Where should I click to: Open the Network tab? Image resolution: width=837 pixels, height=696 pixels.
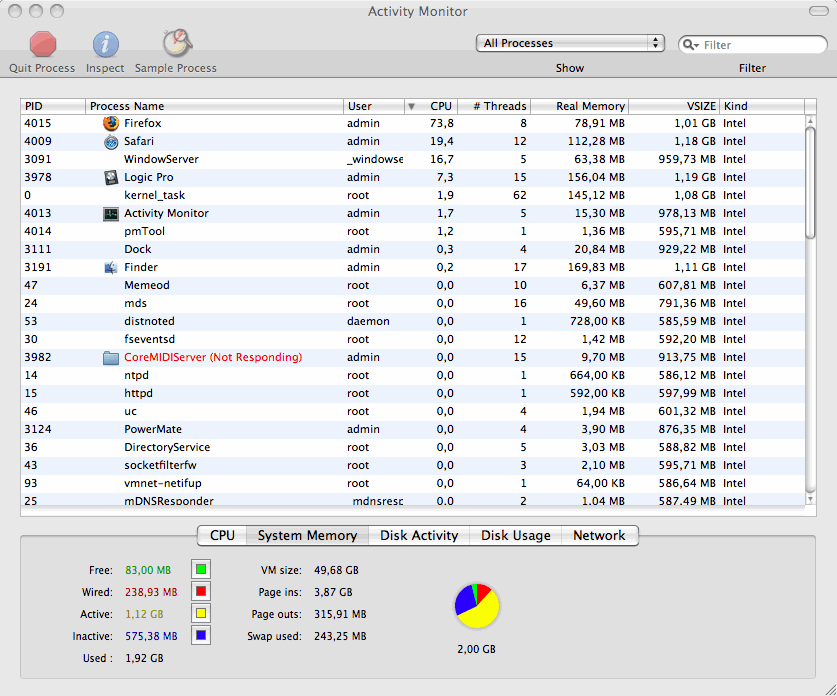(599, 535)
